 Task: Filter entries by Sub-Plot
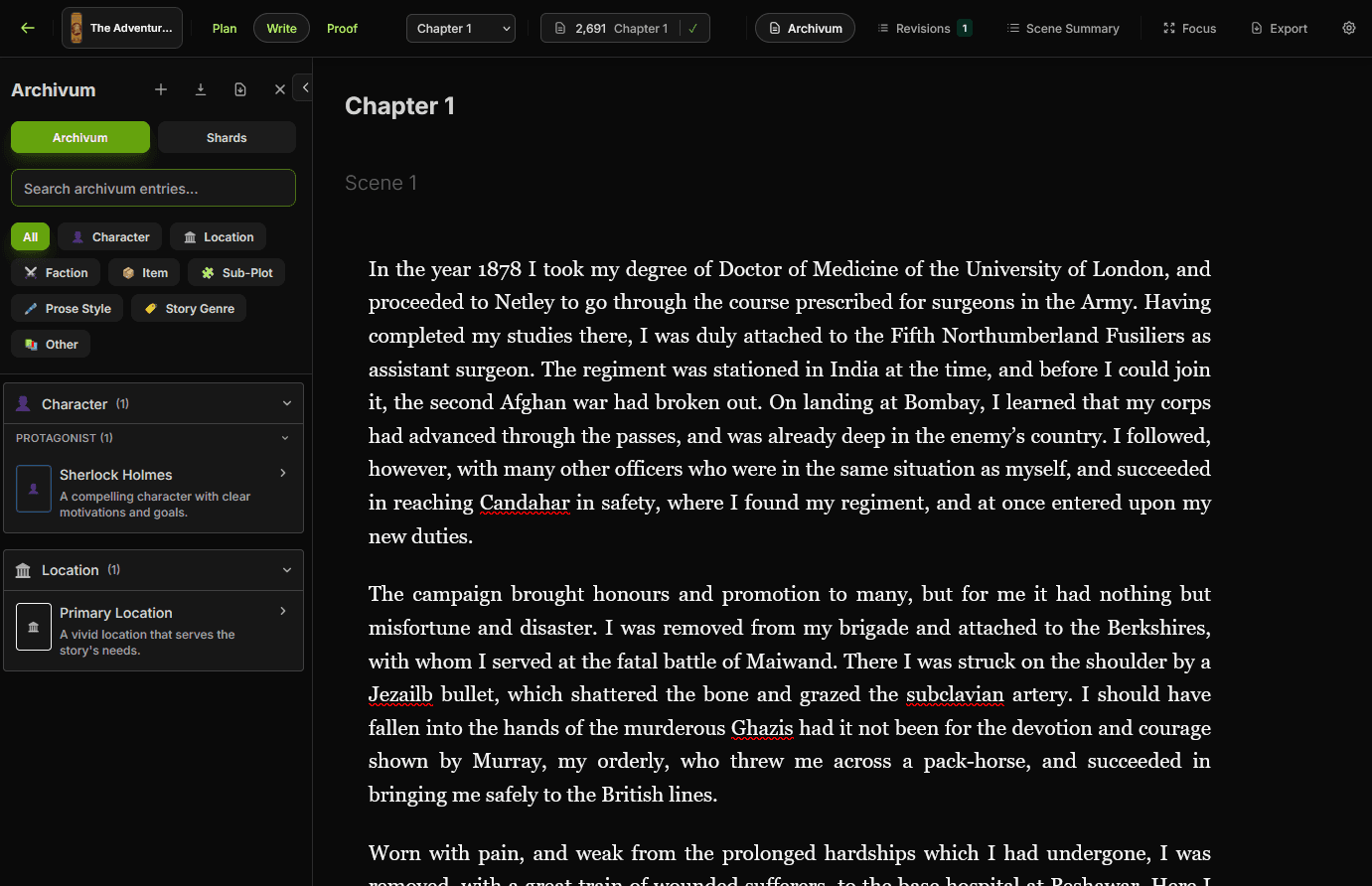point(236,272)
